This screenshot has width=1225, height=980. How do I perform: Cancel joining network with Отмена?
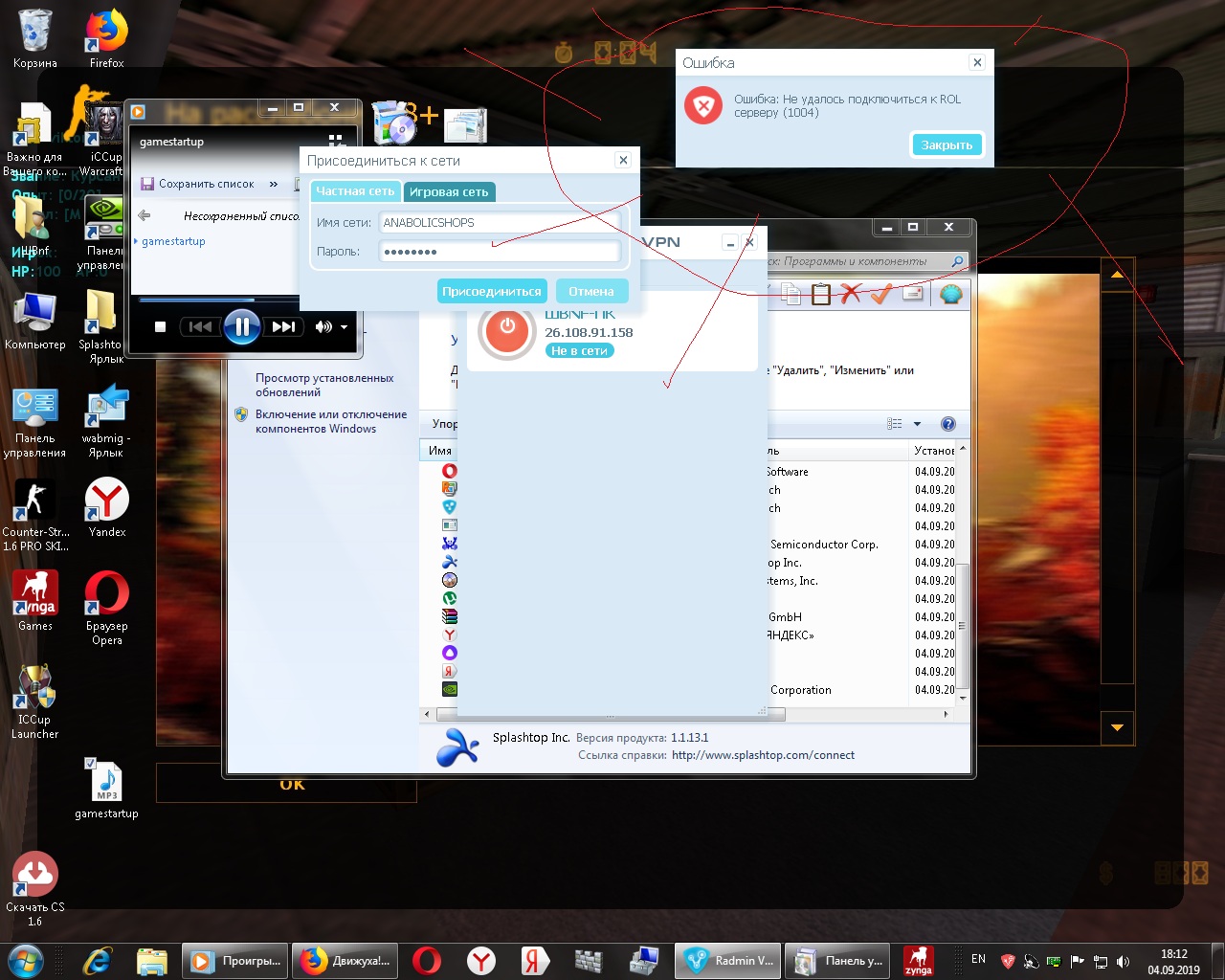[591, 291]
